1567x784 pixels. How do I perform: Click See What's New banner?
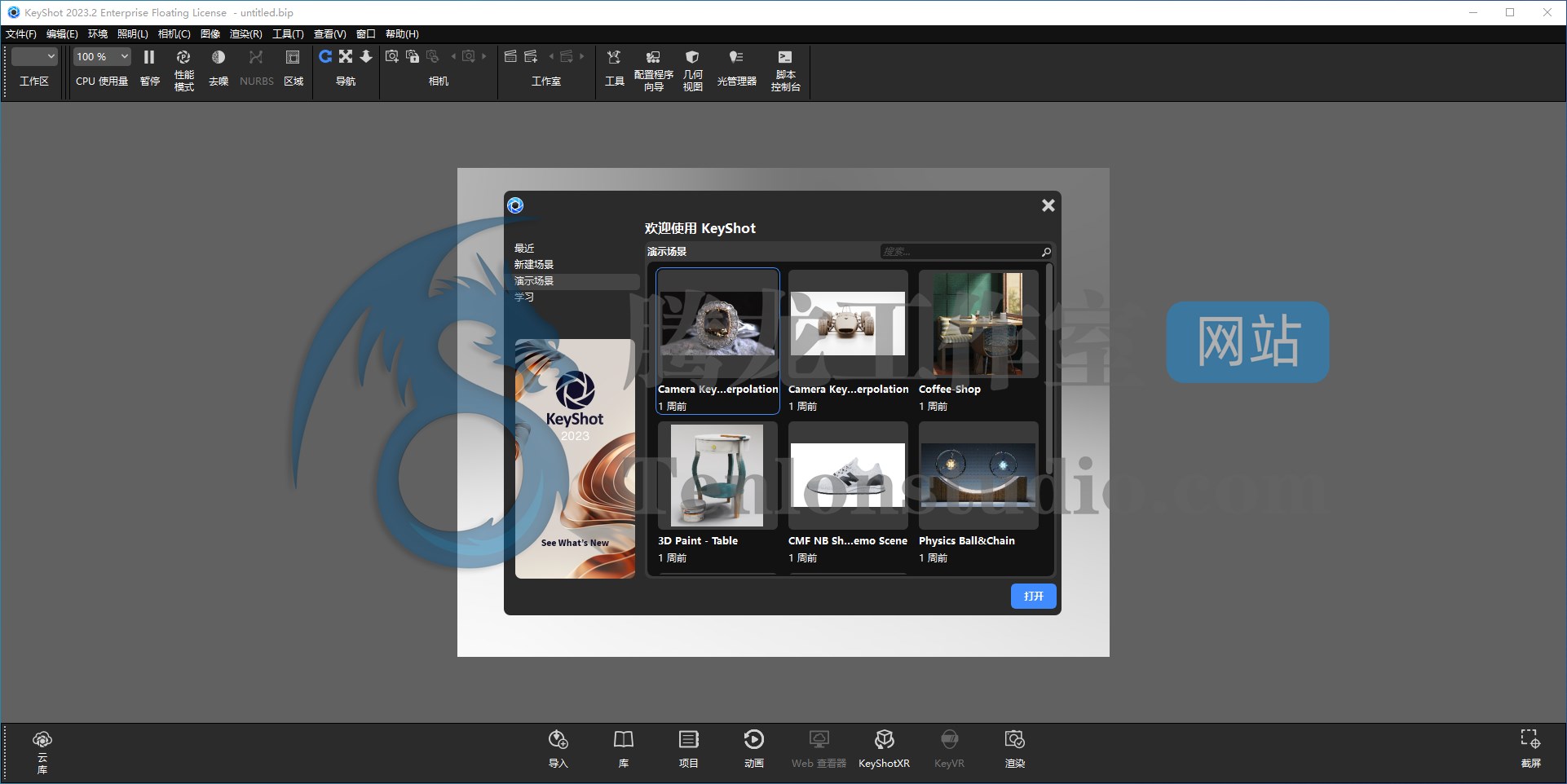point(575,459)
